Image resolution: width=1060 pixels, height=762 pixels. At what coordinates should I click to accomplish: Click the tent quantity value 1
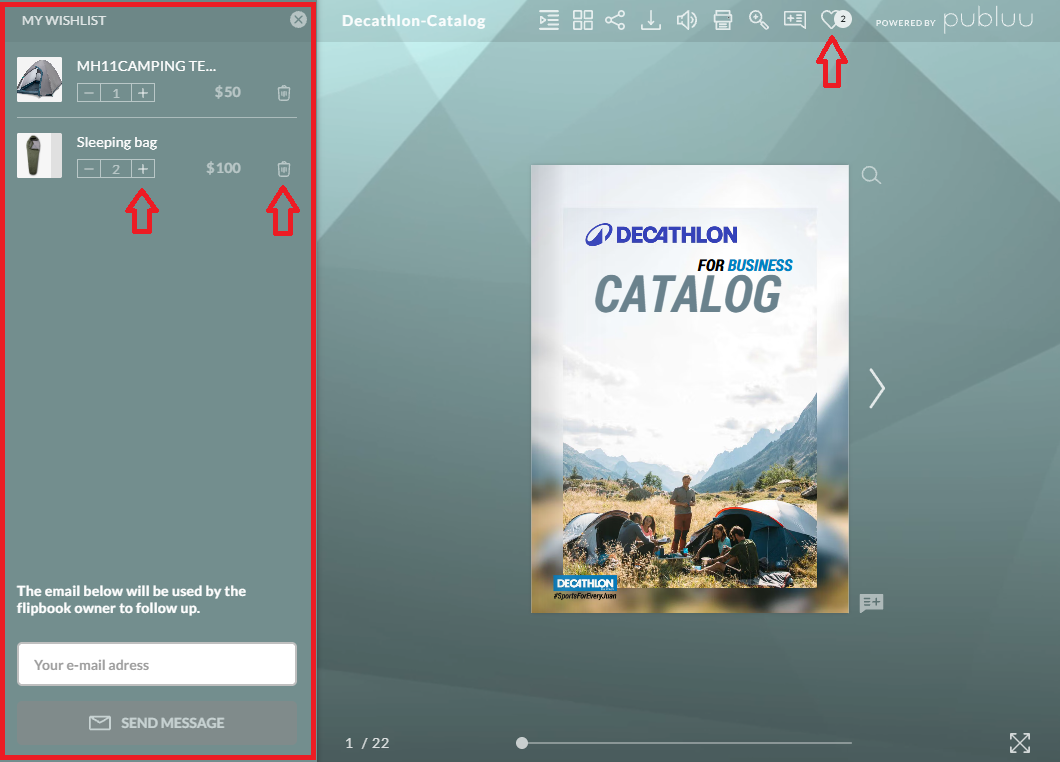(x=116, y=93)
